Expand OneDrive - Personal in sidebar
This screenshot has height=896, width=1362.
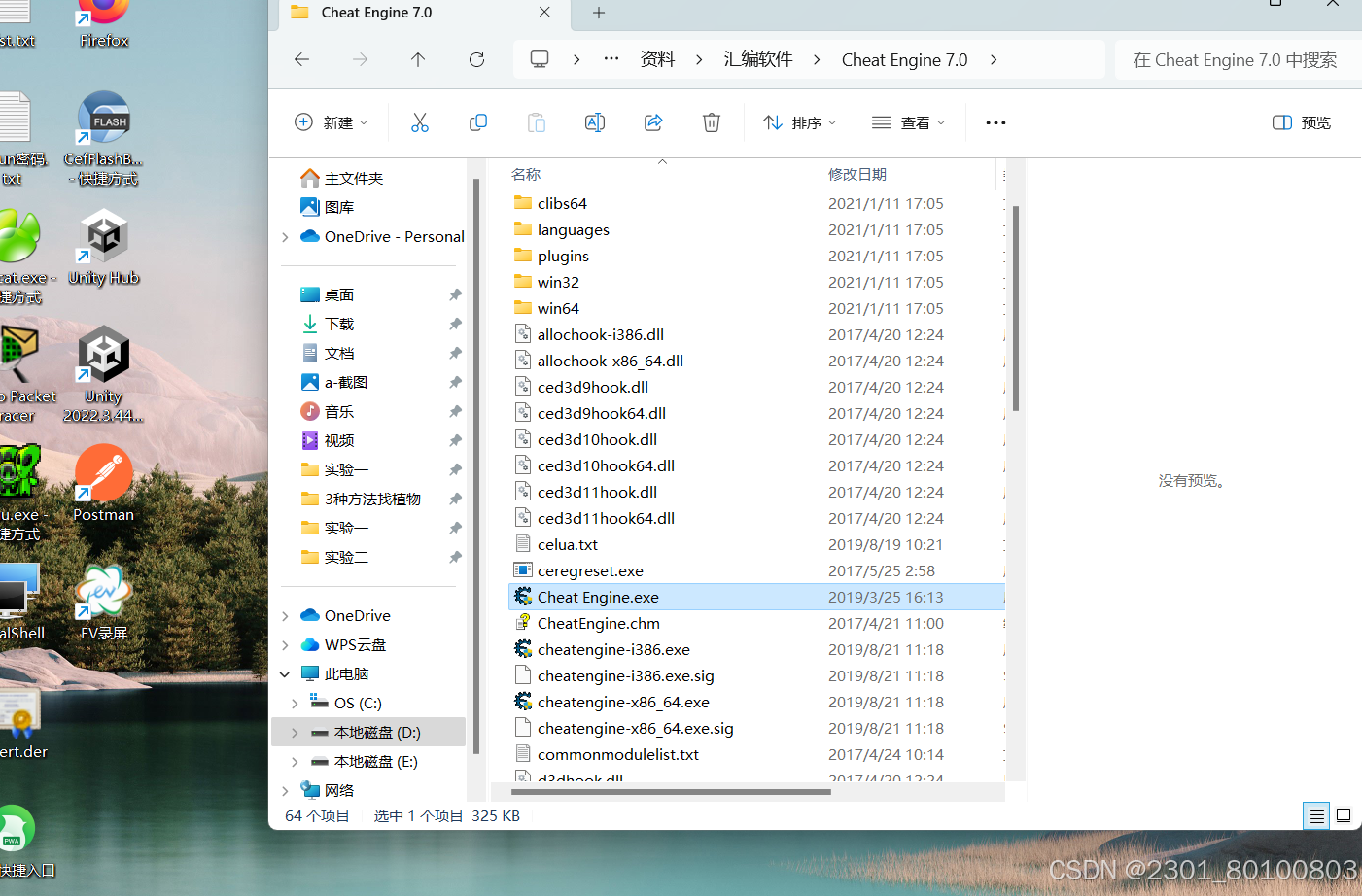pyautogui.click(x=285, y=237)
